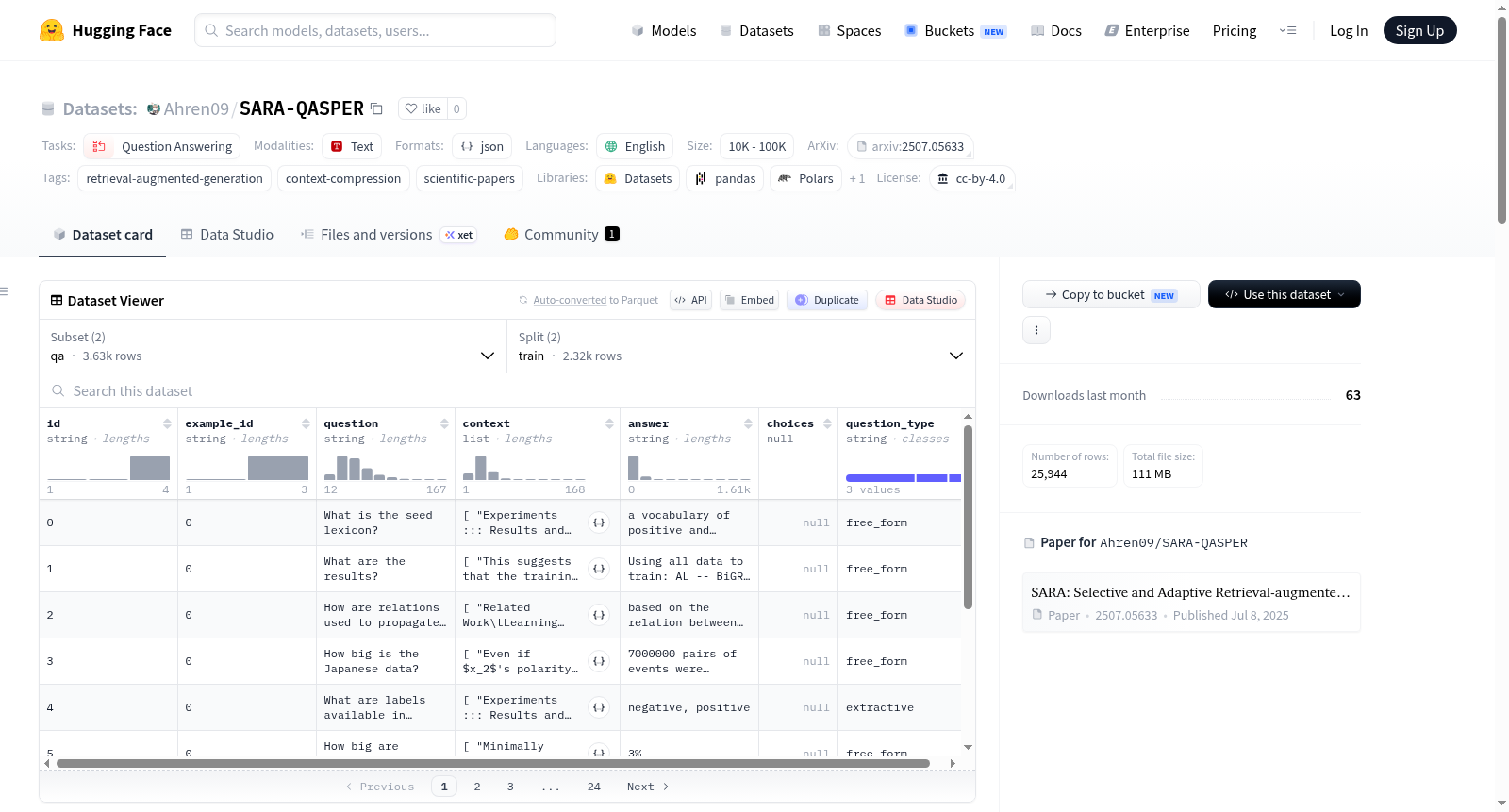
Task: Focus the Search this dataset field
Action: pyautogui.click(x=507, y=391)
